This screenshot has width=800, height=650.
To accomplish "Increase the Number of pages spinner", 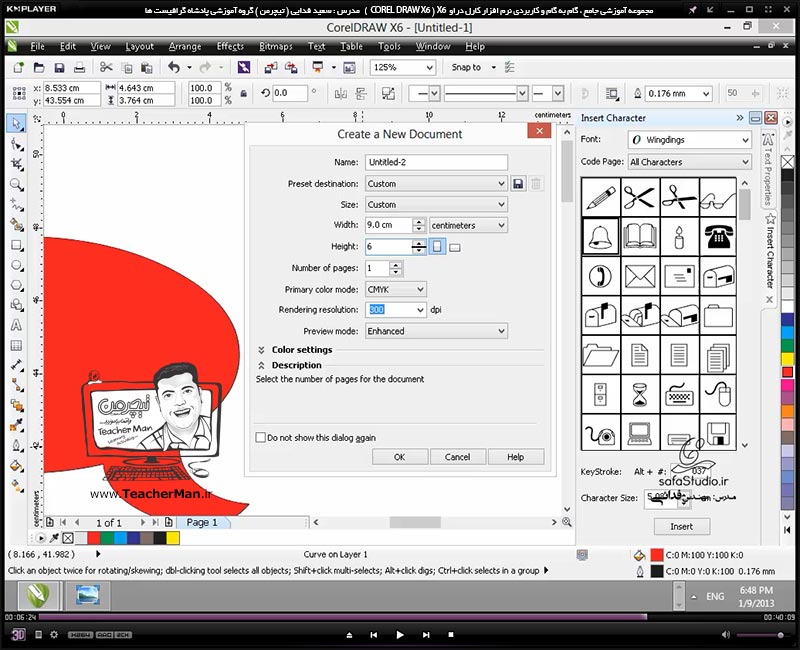I will point(396,265).
